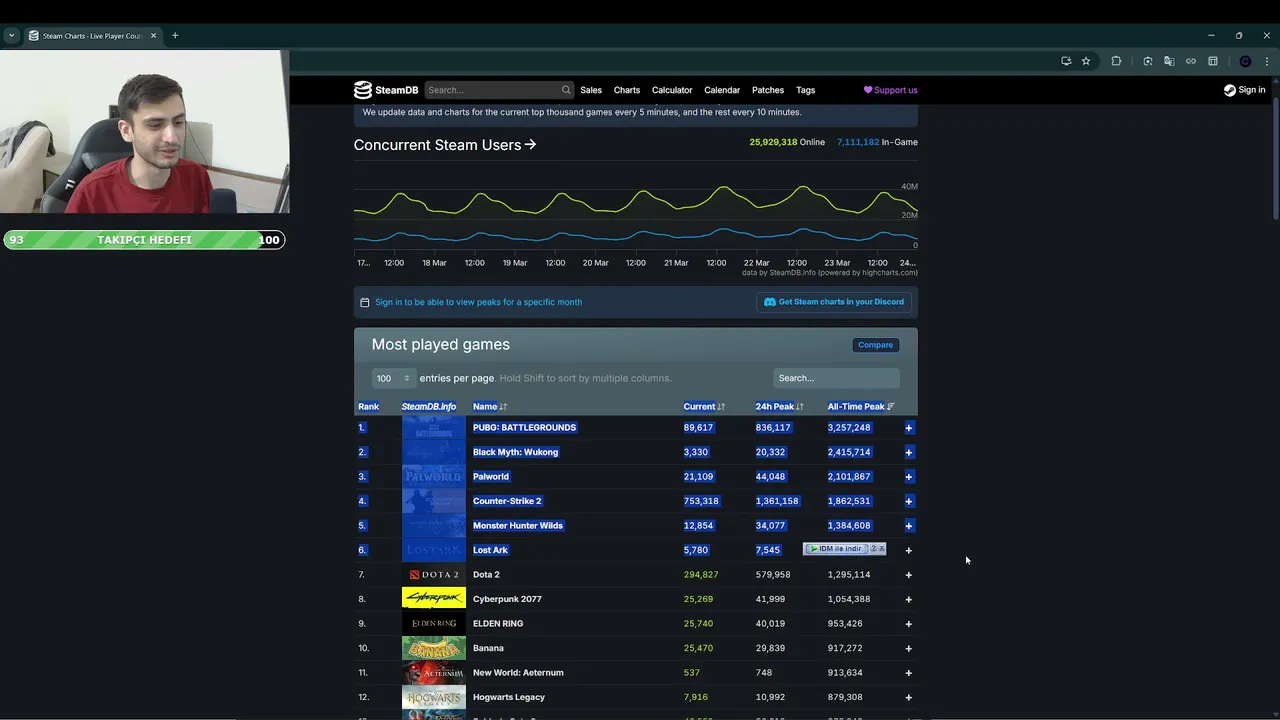This screenshot has height=720, width=1280.
Task: Click the SteamDB logo in header
Action: coord(386,90)
